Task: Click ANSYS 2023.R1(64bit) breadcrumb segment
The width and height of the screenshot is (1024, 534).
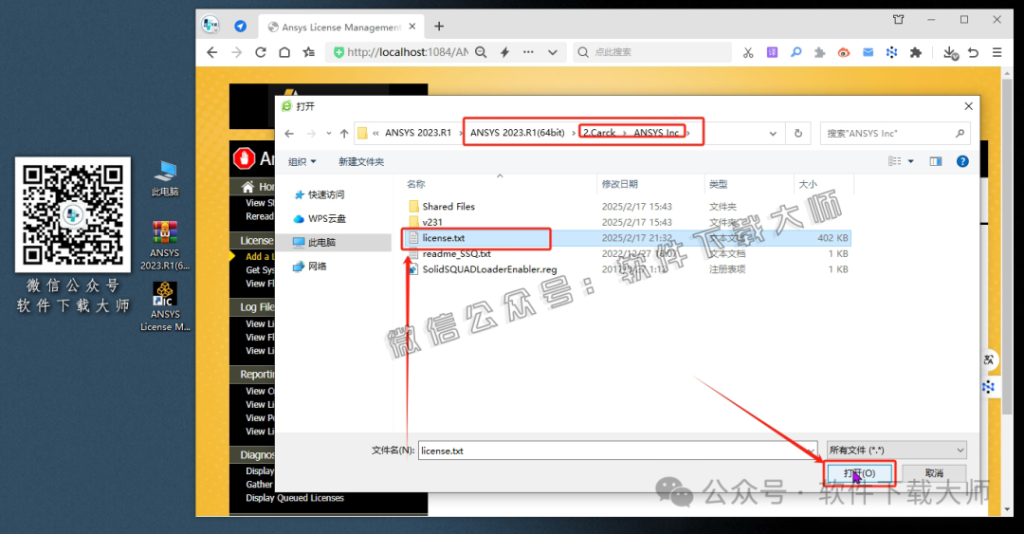Action: click(517, 133)
